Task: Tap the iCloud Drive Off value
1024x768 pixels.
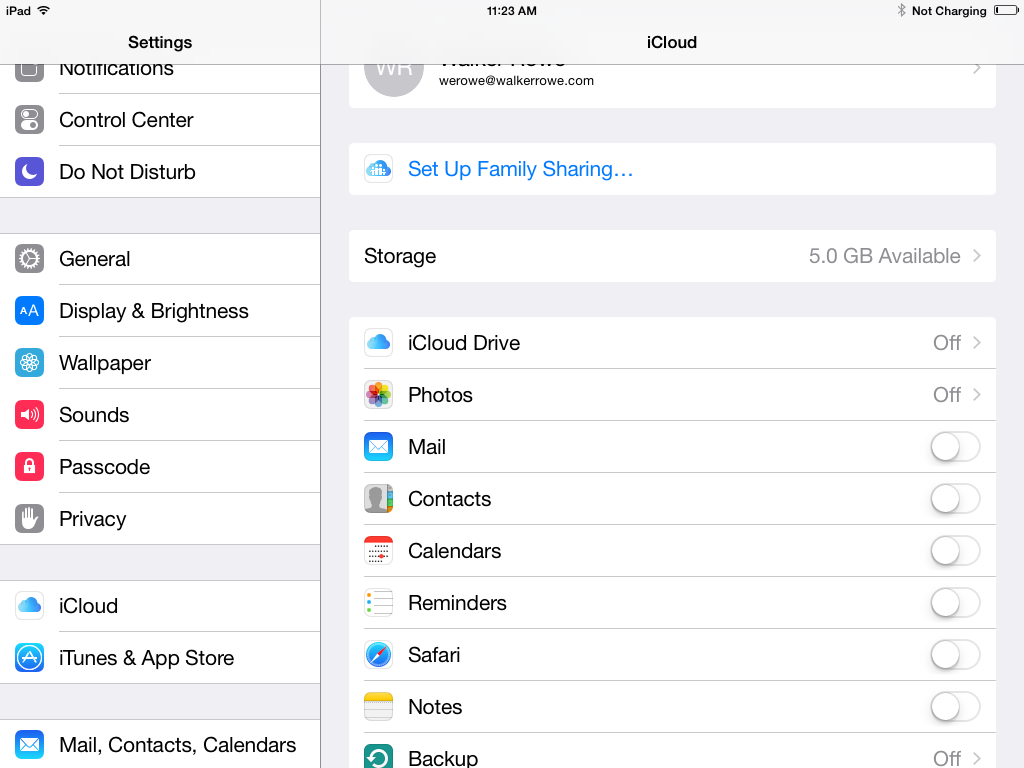Action: (946, 343)
